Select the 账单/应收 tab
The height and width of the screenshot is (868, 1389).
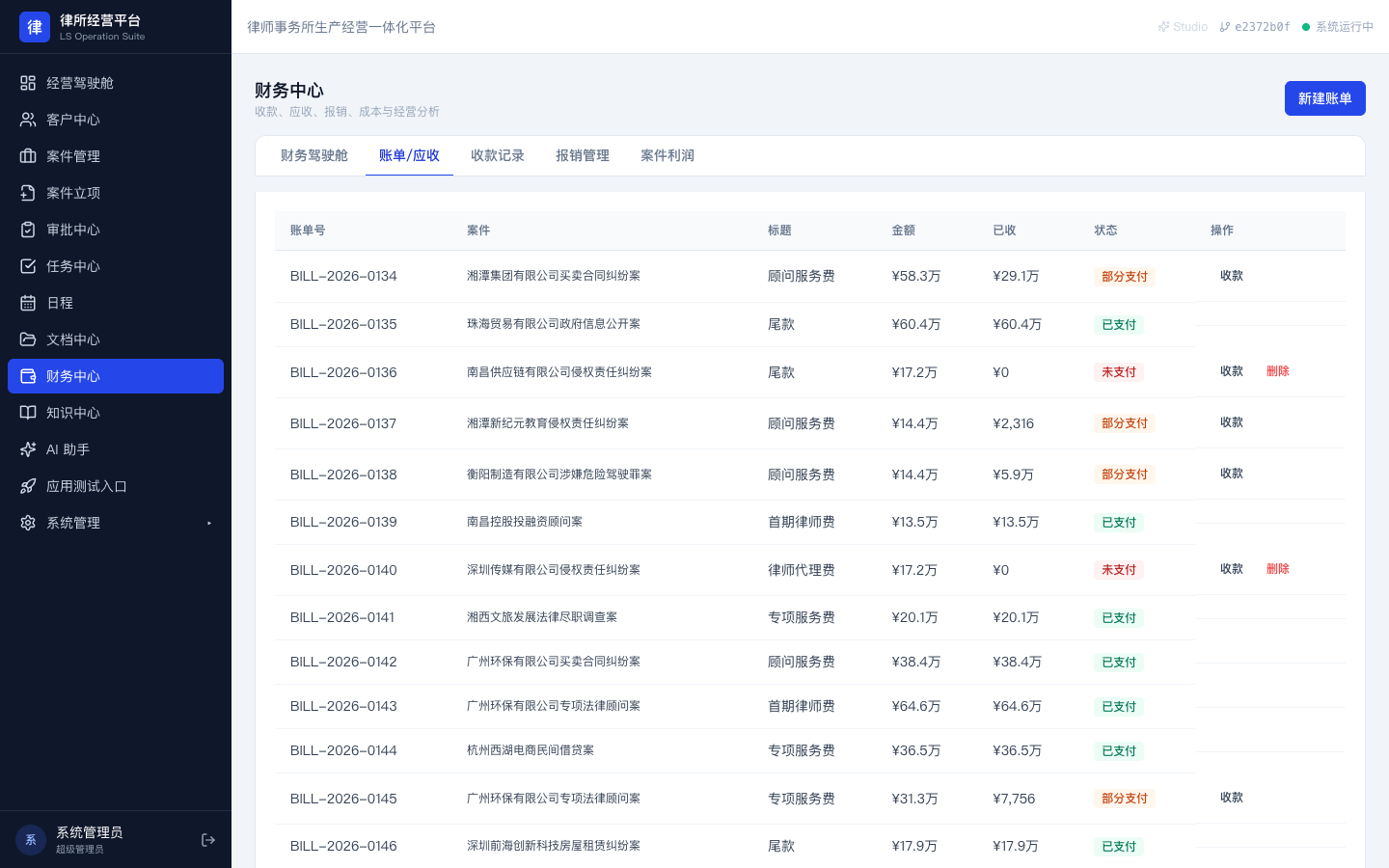pos(409,155)
